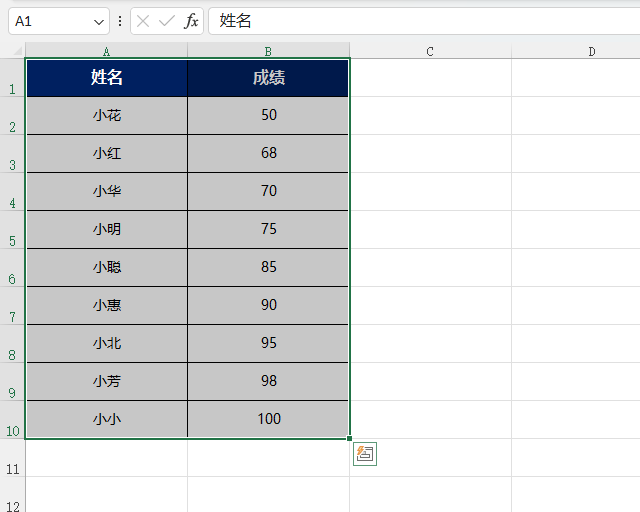Select column D header
This screenshot has width=640, height=512.
[x=576, y=51]
